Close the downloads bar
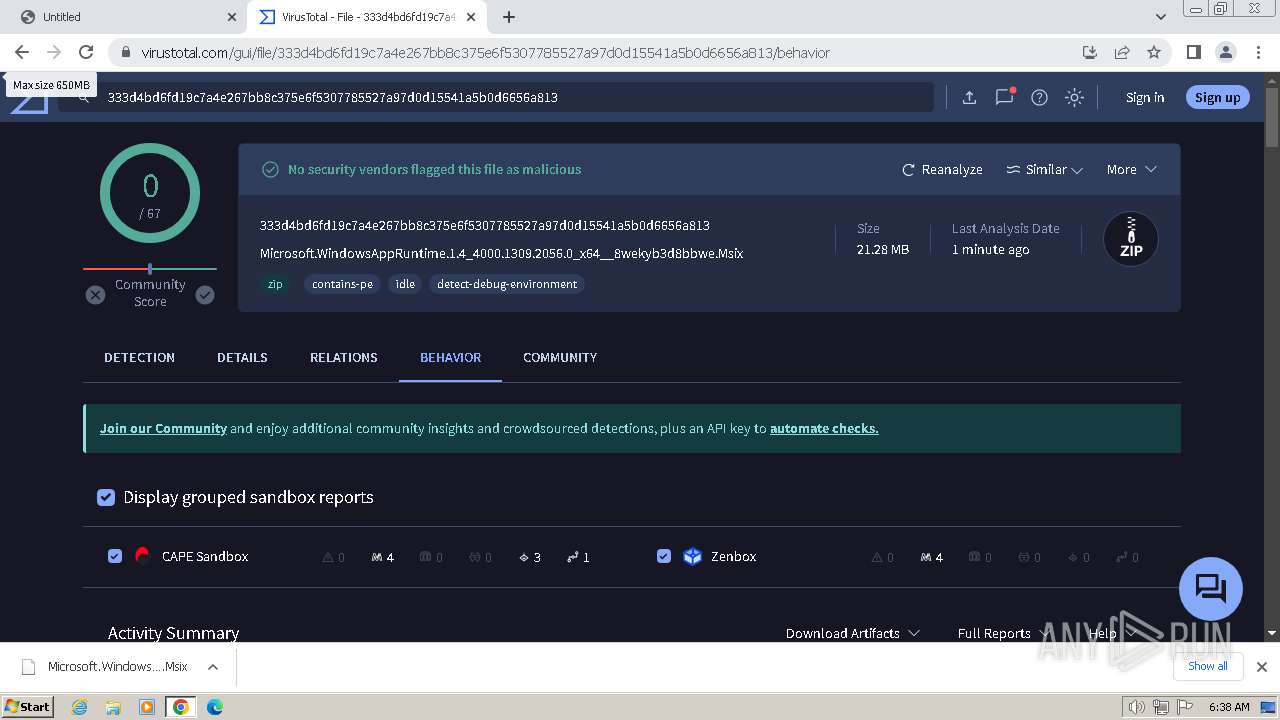The width and height of the screenshot is (1280, 720). tap(1262, 667)
